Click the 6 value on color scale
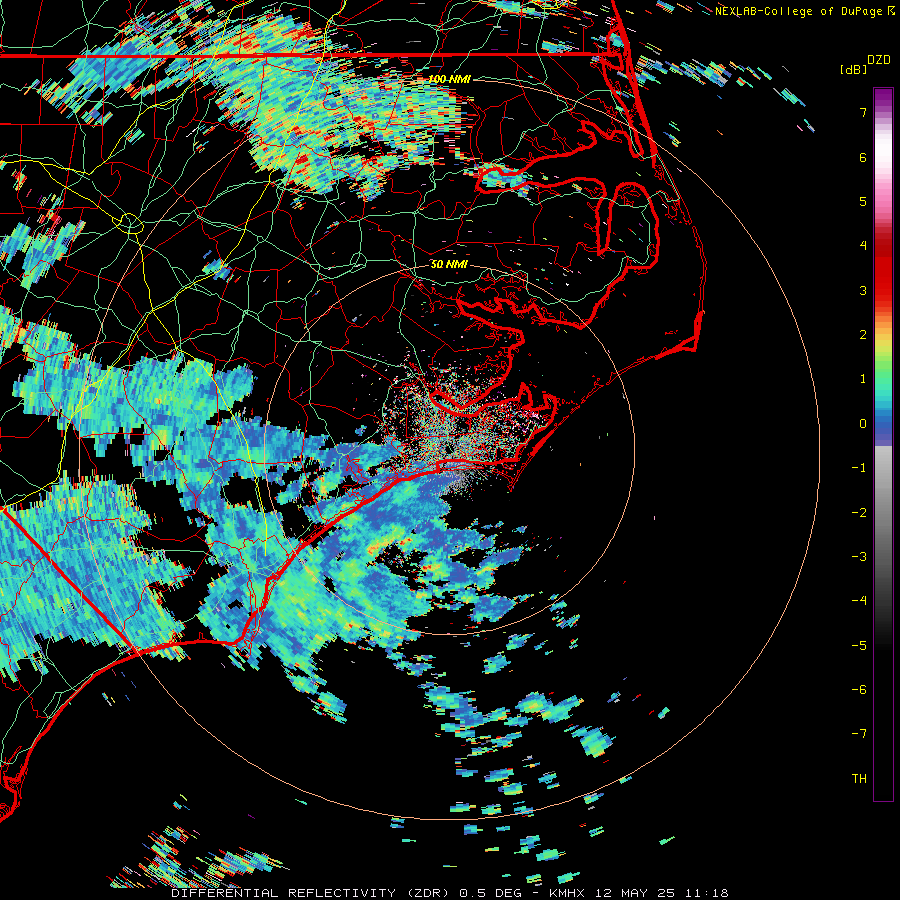This screenshot has height=900, width=900. [x=863, y=157]
